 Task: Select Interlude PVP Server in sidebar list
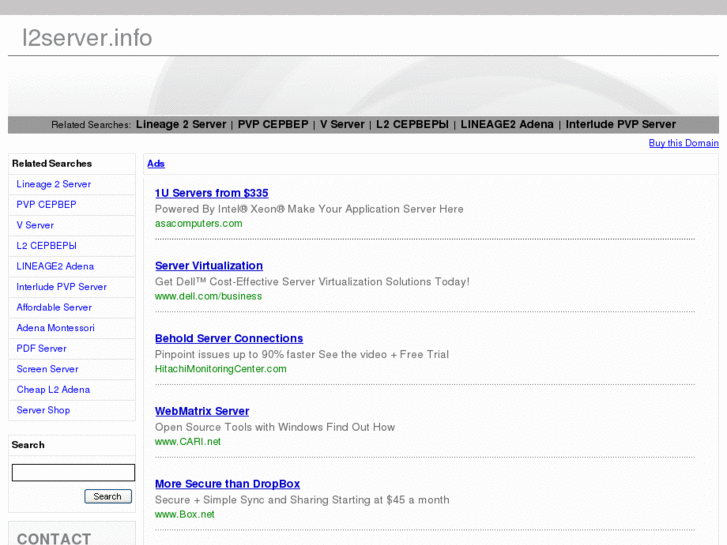(x=62, y=287)
